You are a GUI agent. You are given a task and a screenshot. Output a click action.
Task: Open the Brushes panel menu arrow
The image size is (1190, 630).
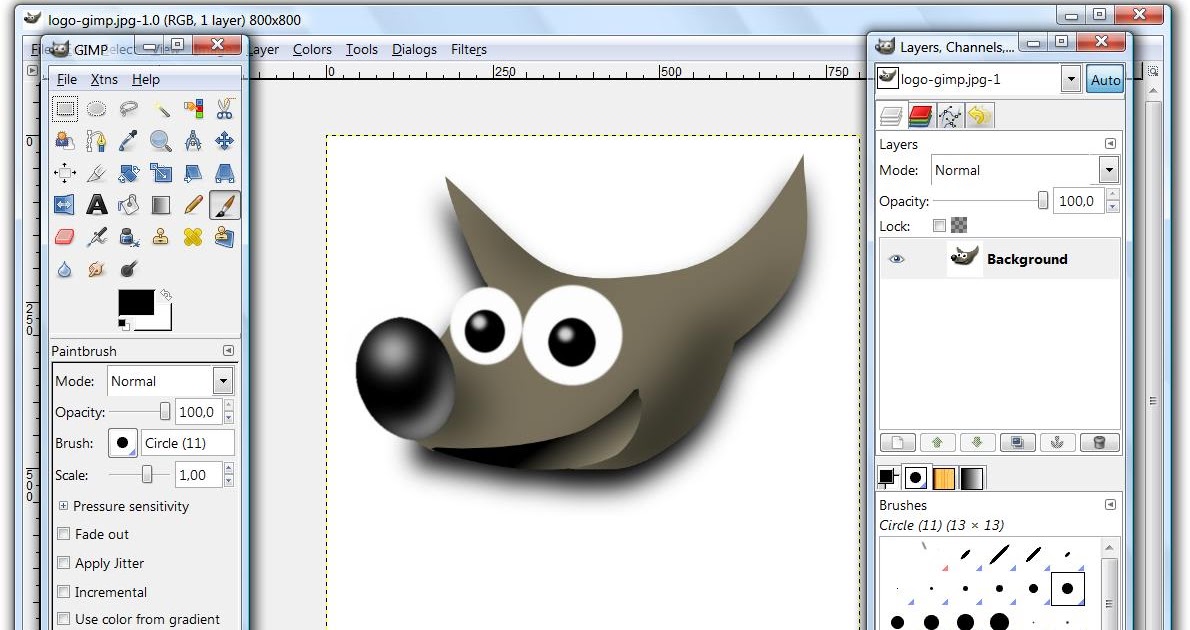point(1110,505)
